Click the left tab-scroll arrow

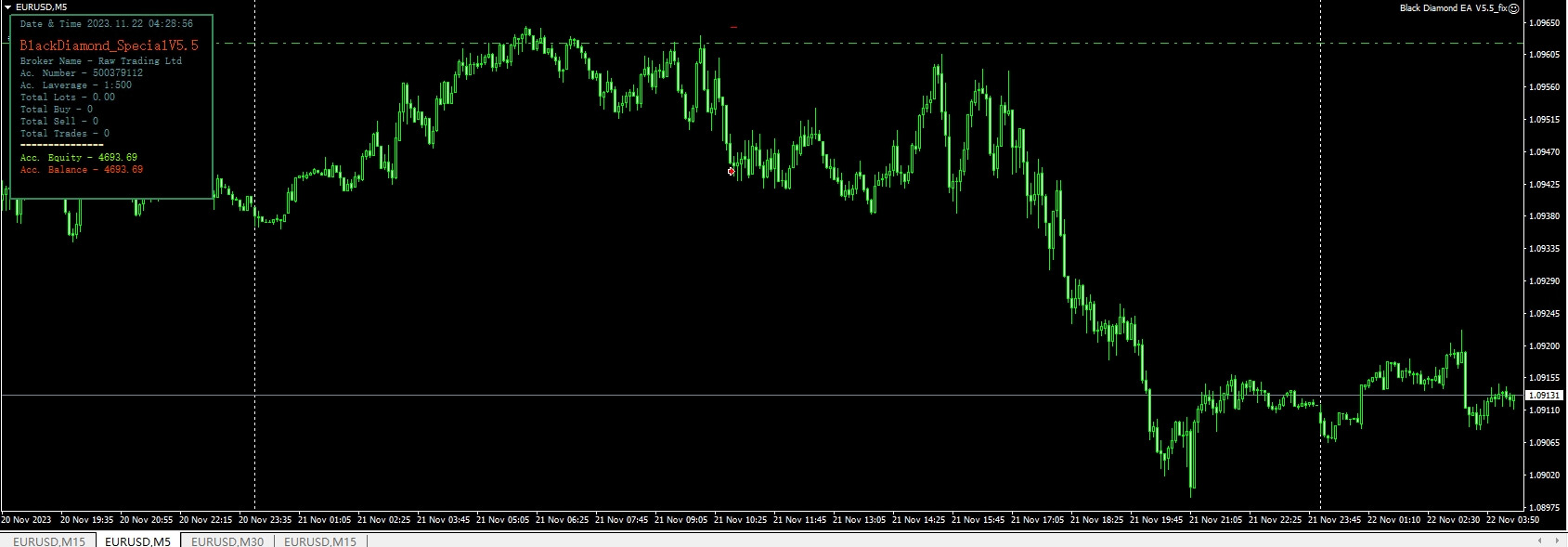(1540, 540)
